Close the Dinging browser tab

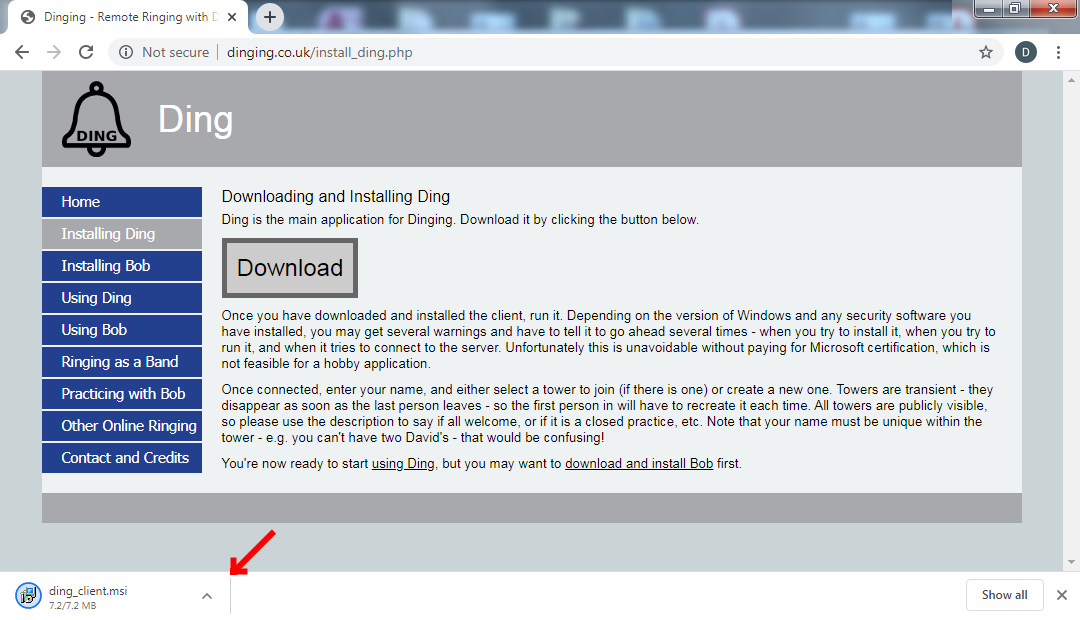[x=232, y=17]
